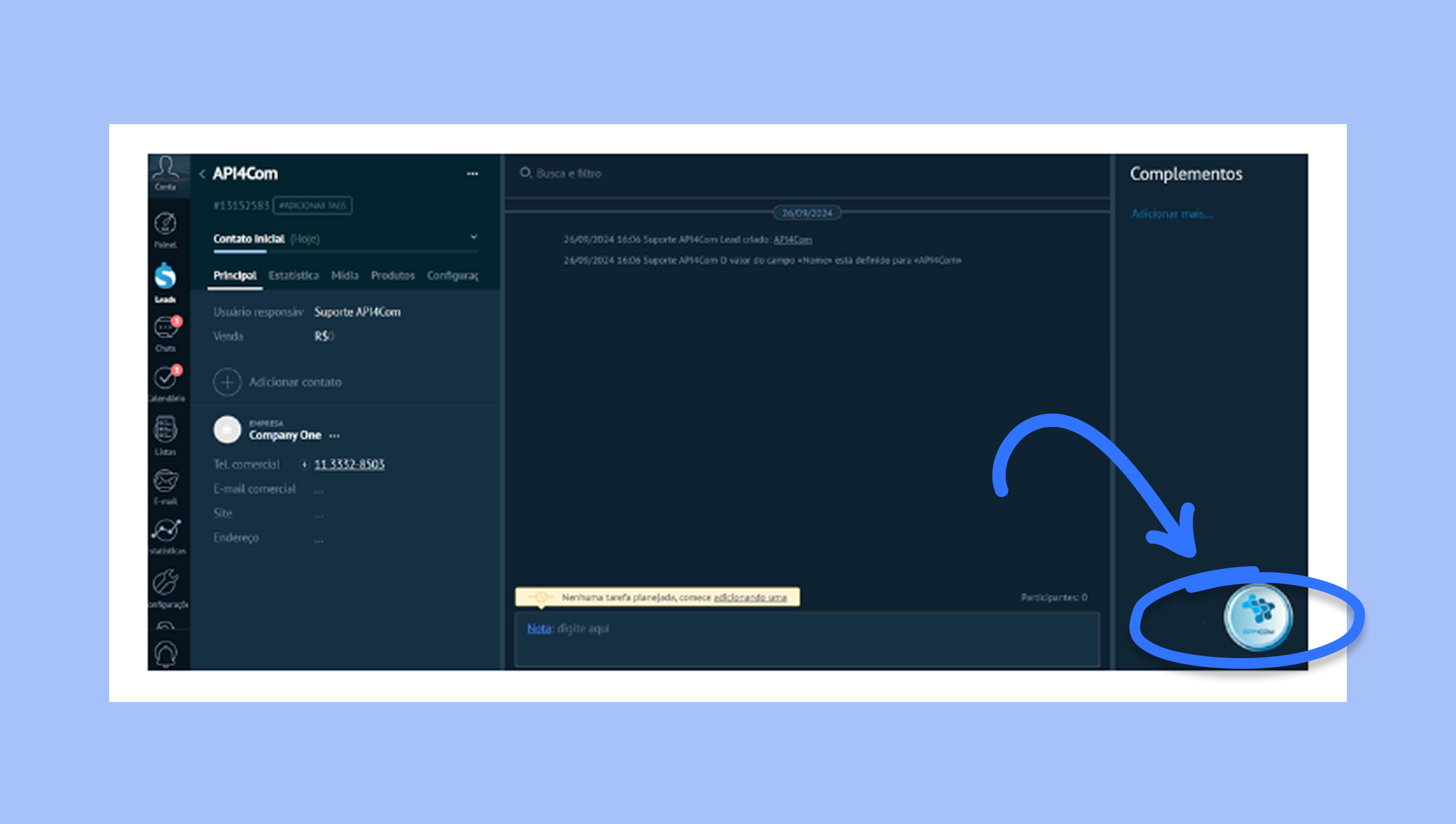Open the E-mail sidebar icon
Image resolution: width=1456 pixels, height=824 pixels.
coord(165,480)
